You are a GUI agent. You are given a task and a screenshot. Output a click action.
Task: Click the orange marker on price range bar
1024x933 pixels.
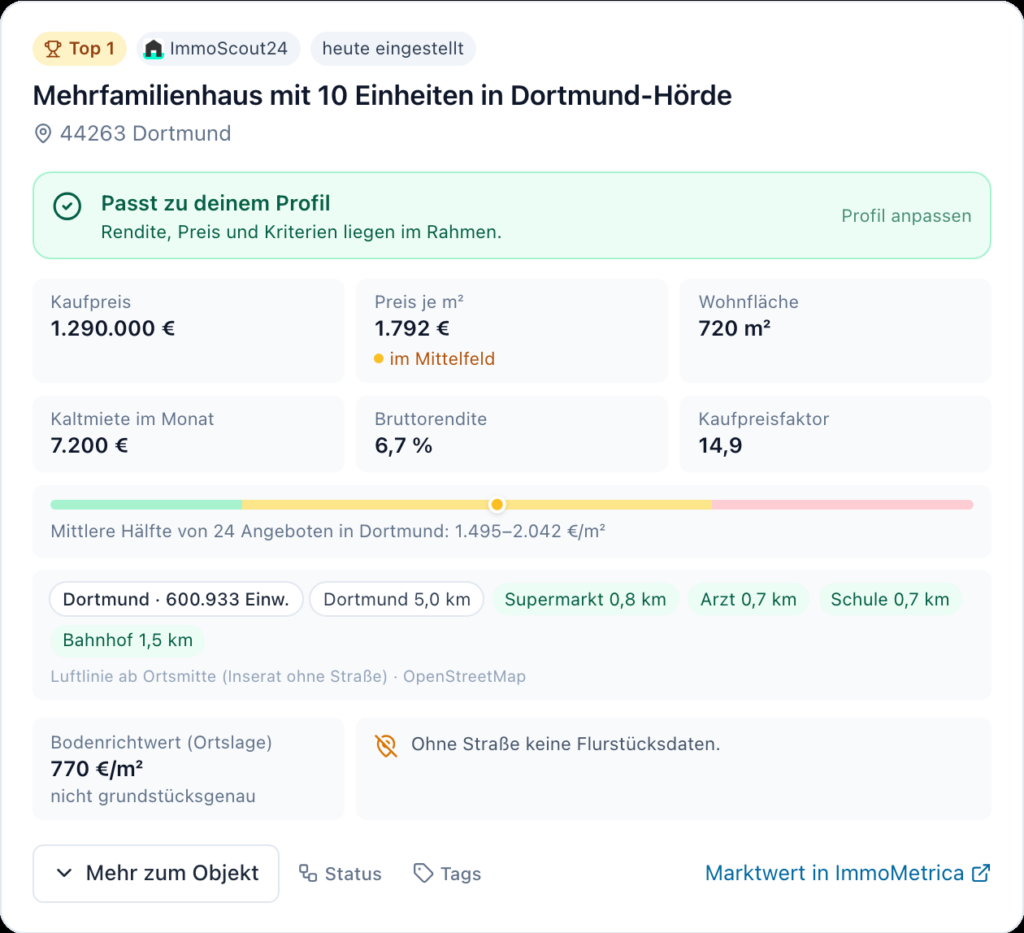(497, 505)
